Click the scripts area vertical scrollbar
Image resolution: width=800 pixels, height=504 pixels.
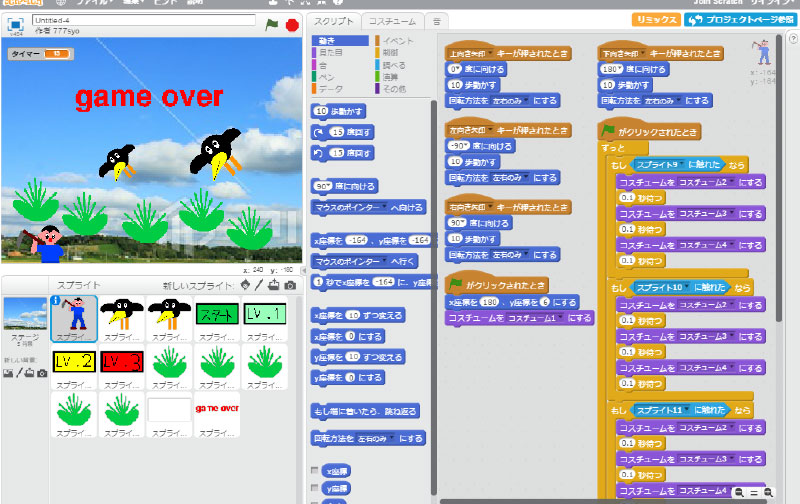779,179
